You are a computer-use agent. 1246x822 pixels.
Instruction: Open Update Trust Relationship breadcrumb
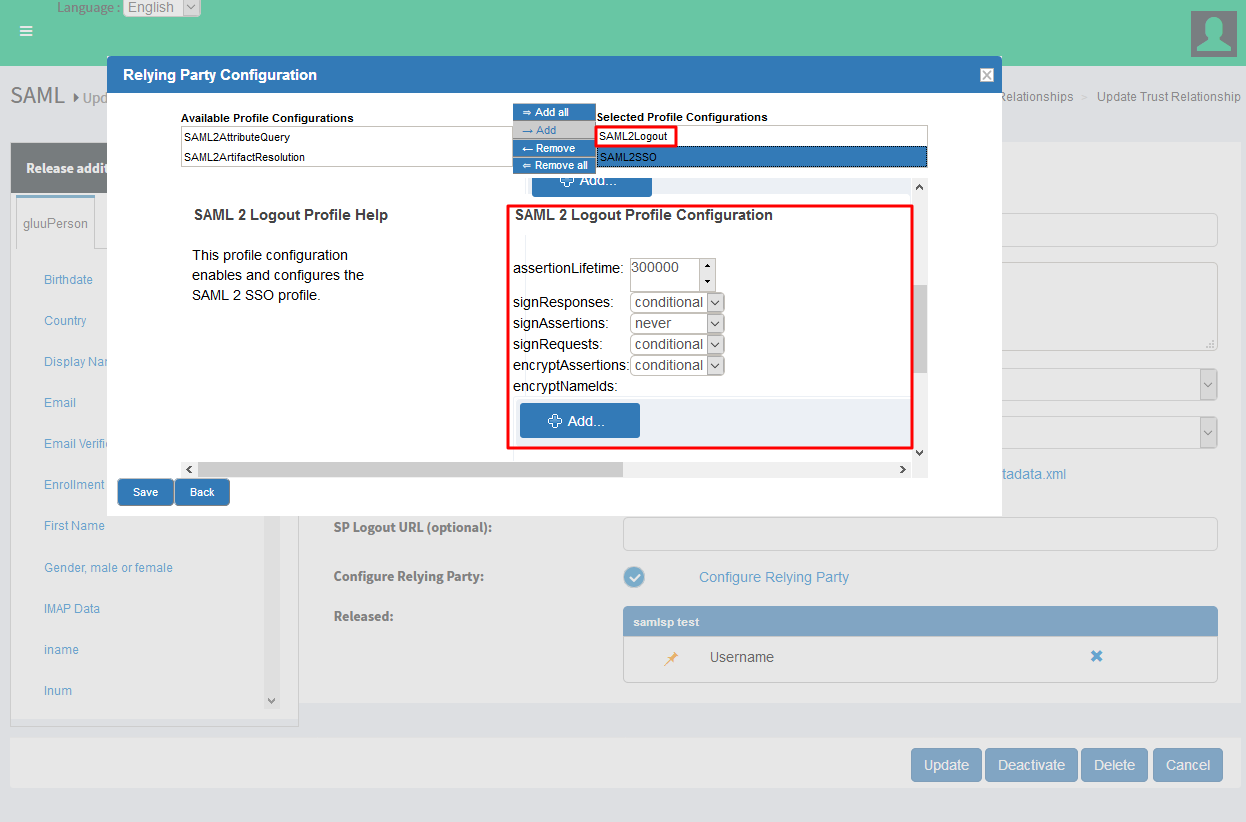pos(1168,97)
